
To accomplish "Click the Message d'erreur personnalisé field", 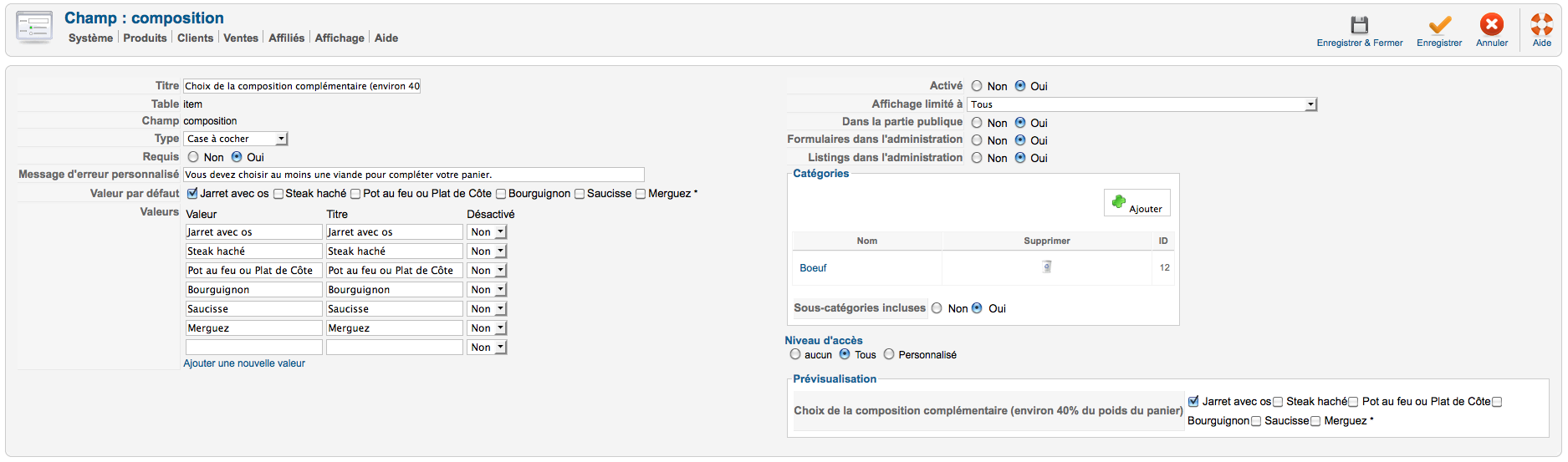I will click(x=413, y=175).
